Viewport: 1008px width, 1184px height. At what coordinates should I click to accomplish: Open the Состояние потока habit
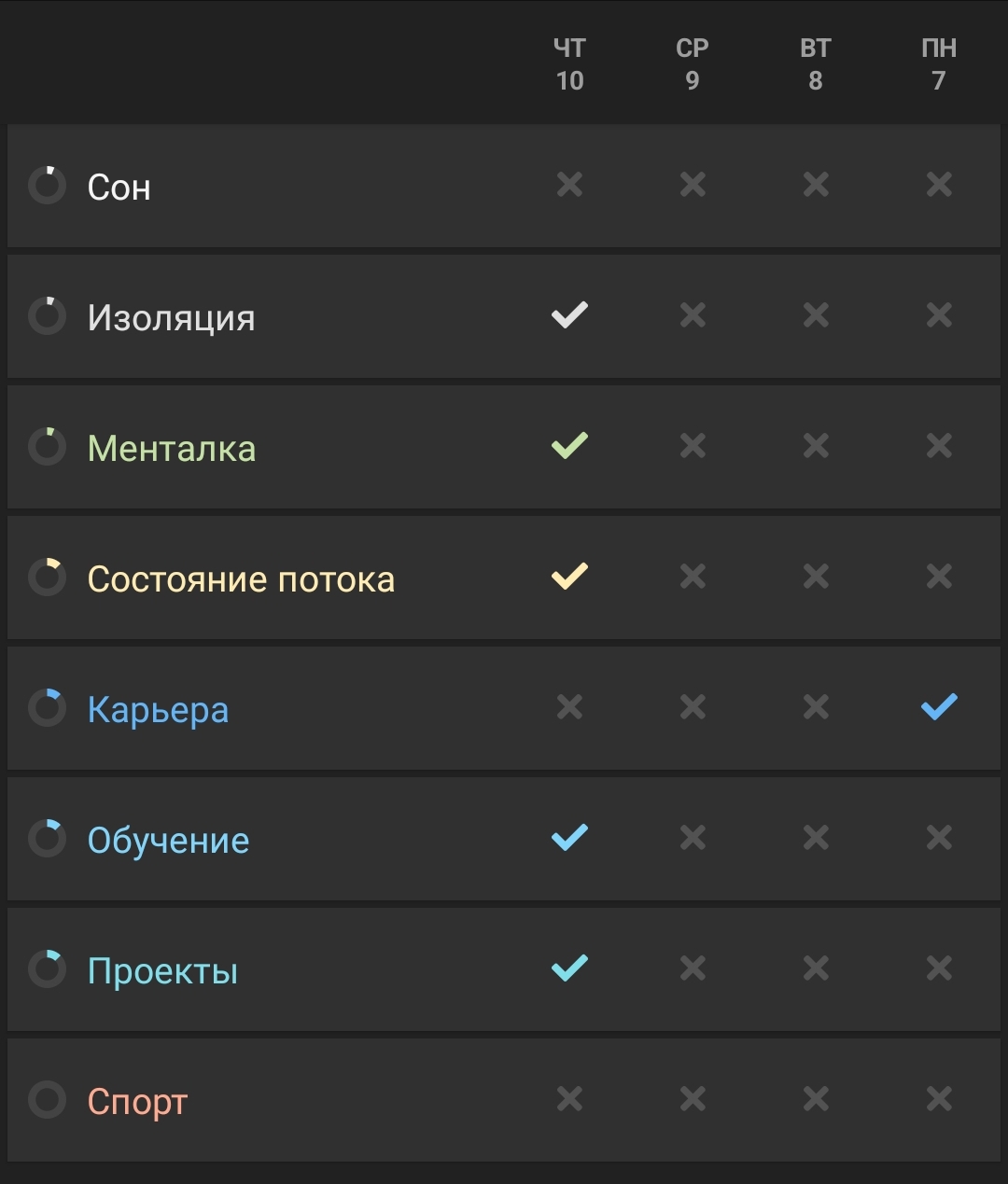click(x=241, y=578)
